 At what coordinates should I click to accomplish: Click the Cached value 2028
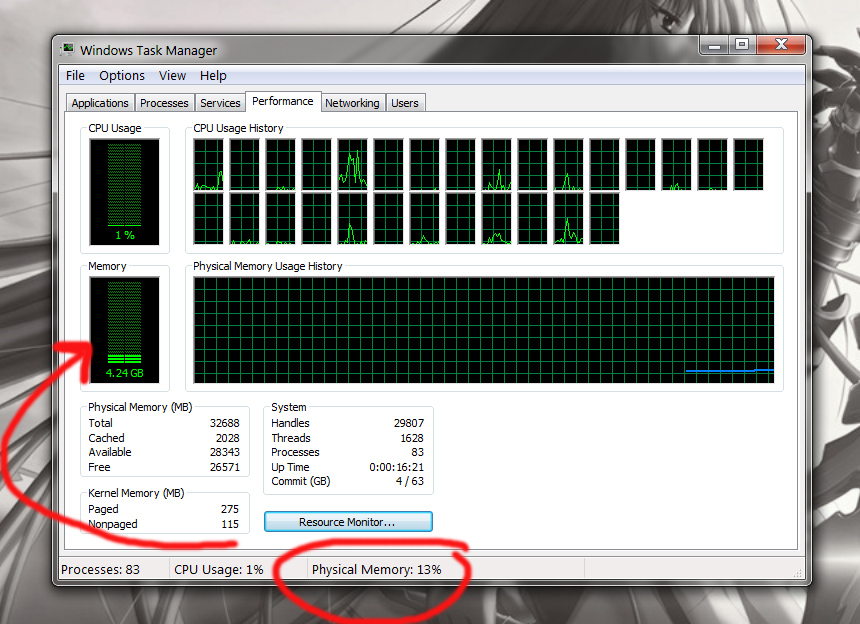[228, 438]
